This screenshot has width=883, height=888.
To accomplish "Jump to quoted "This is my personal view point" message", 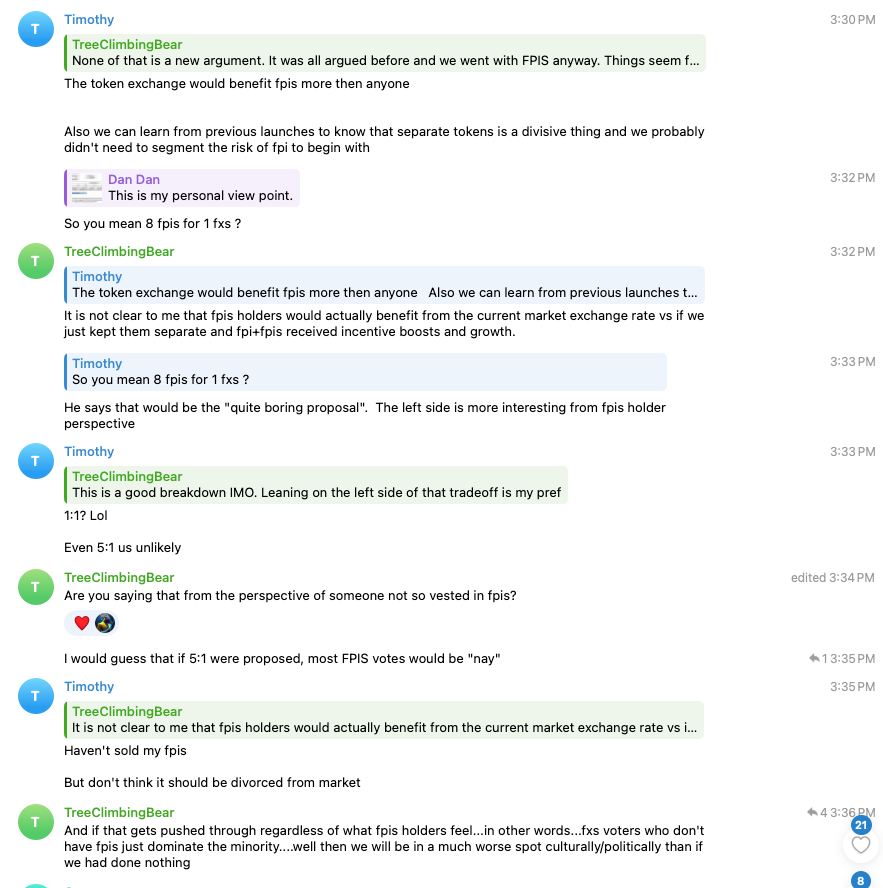I will 200,196.
